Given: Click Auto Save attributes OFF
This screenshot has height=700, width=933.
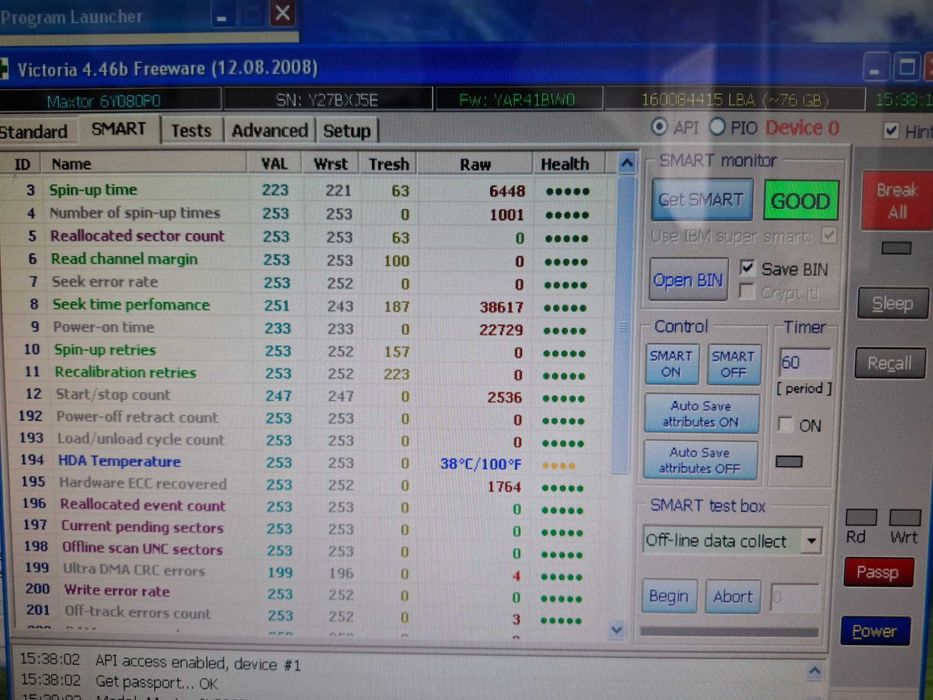Looking at the screenshot, I should (x=700, y=460).
